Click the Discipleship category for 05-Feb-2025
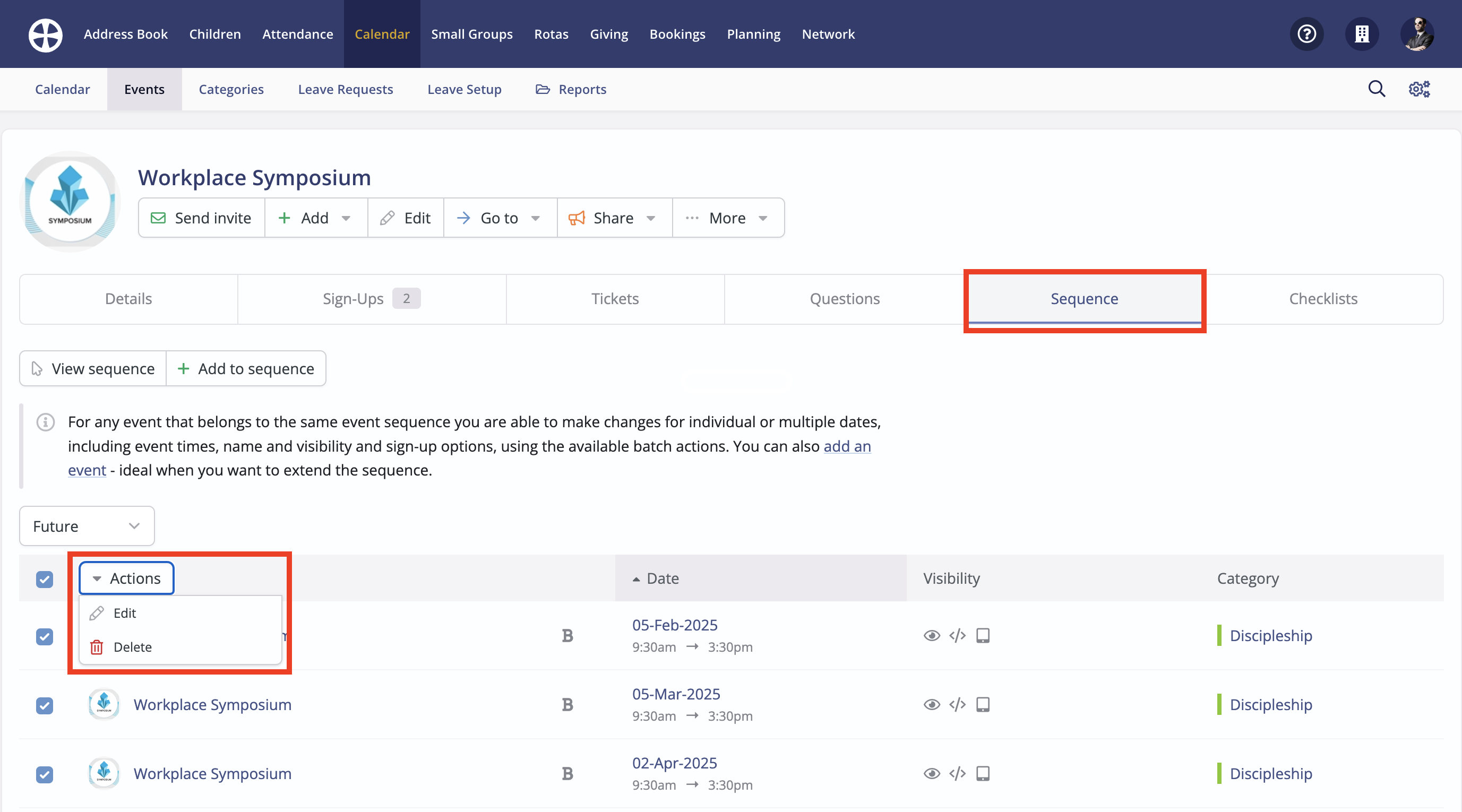The image size is (1462, 812). [1271, 635]
